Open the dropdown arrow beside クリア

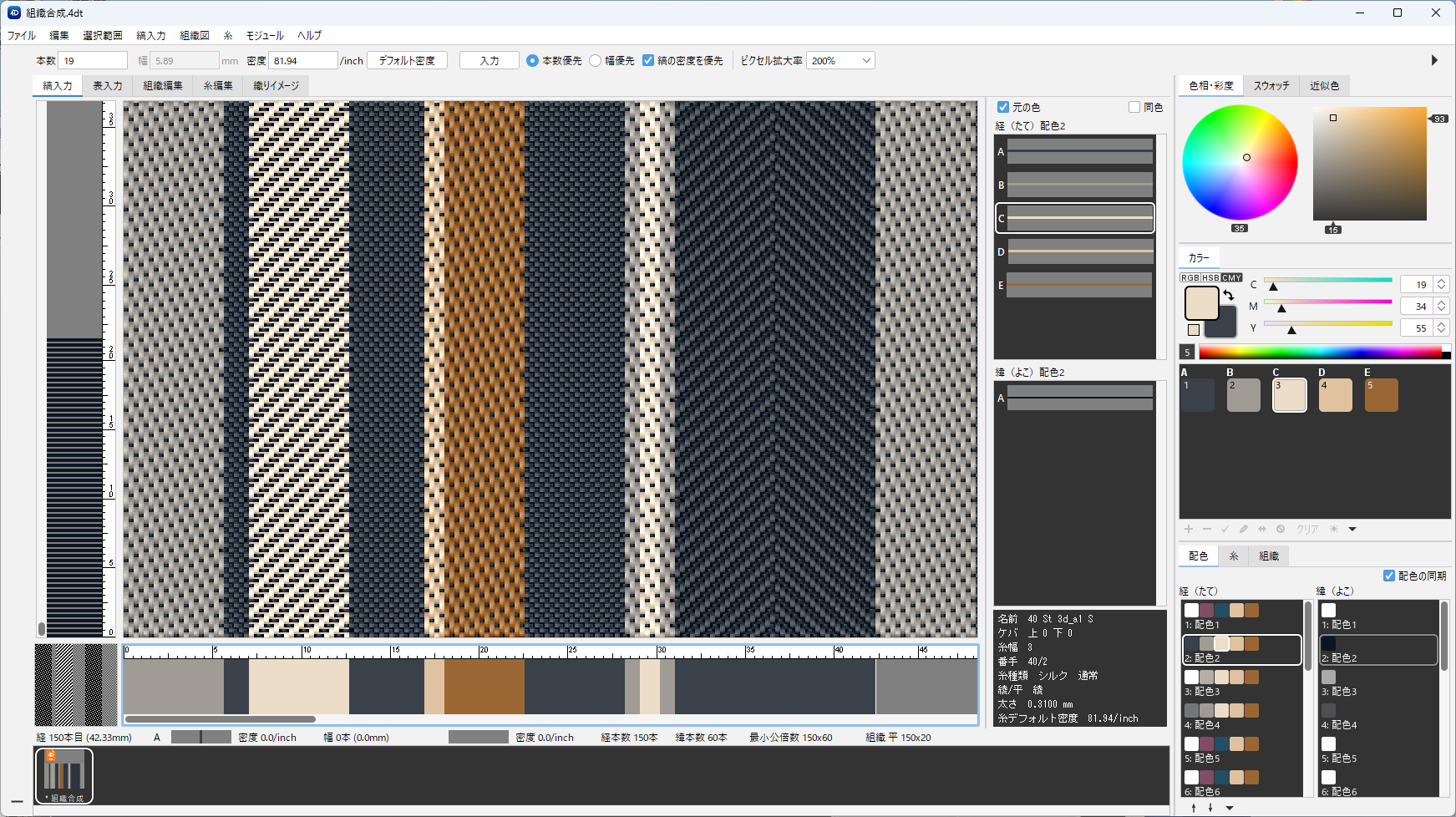click(1352, 529)
